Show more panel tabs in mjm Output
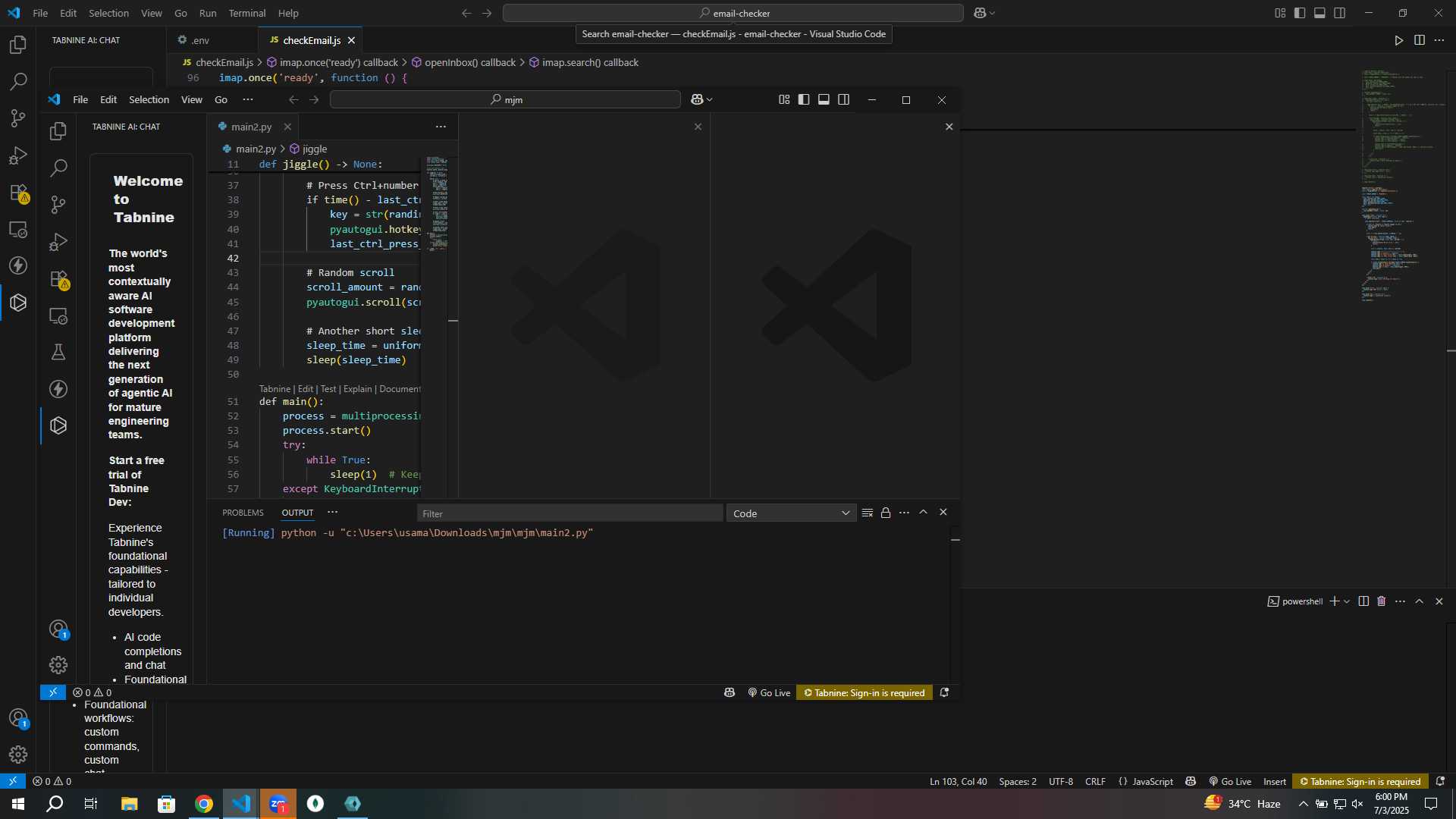1456x819 pixels. (x=332, y=513)
